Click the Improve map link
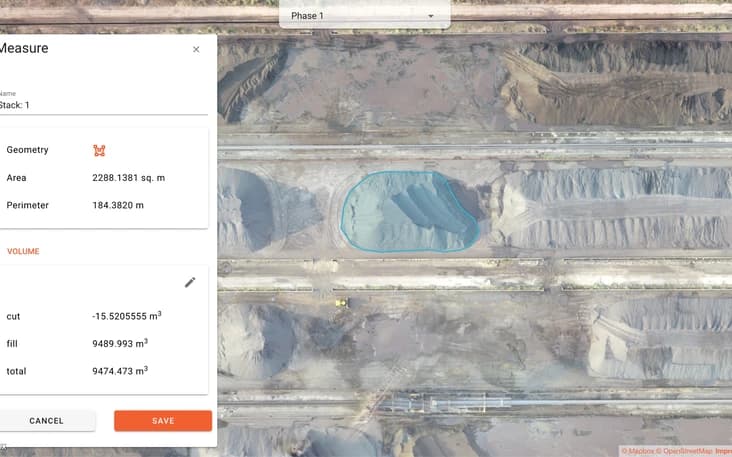Screen dimensions: 732x457 (x=724, y=451)
